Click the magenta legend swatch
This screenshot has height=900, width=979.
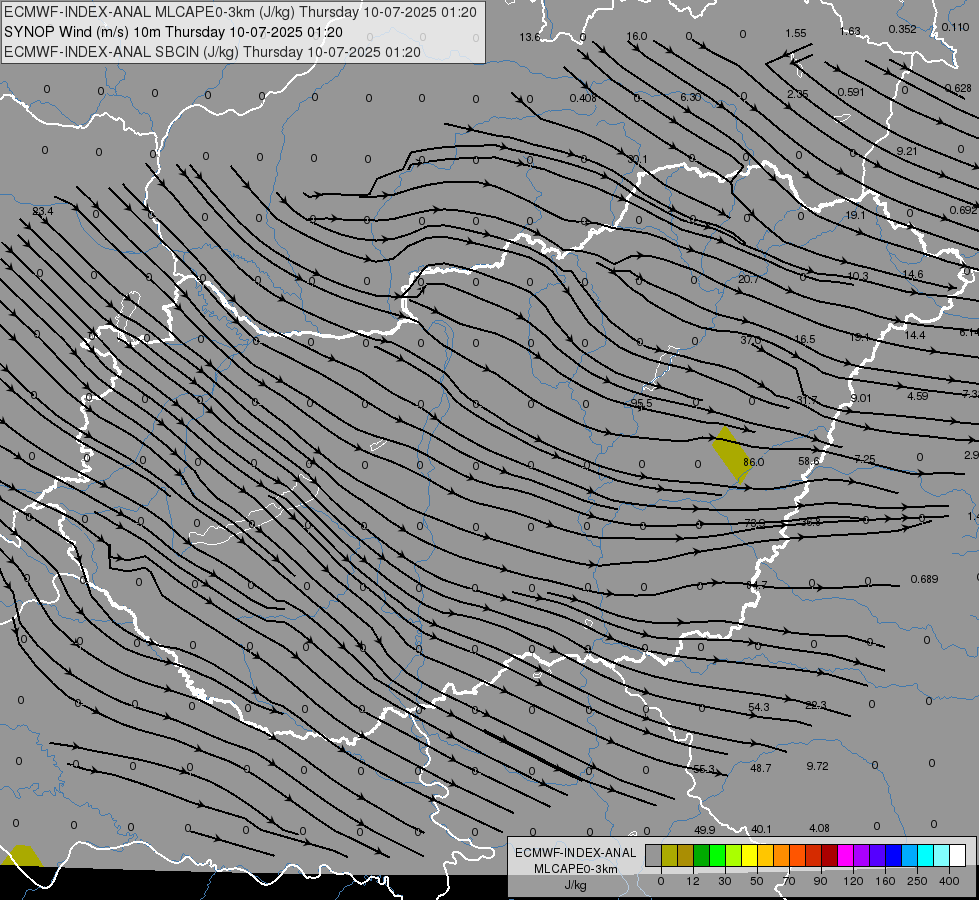tap(845, 855)
